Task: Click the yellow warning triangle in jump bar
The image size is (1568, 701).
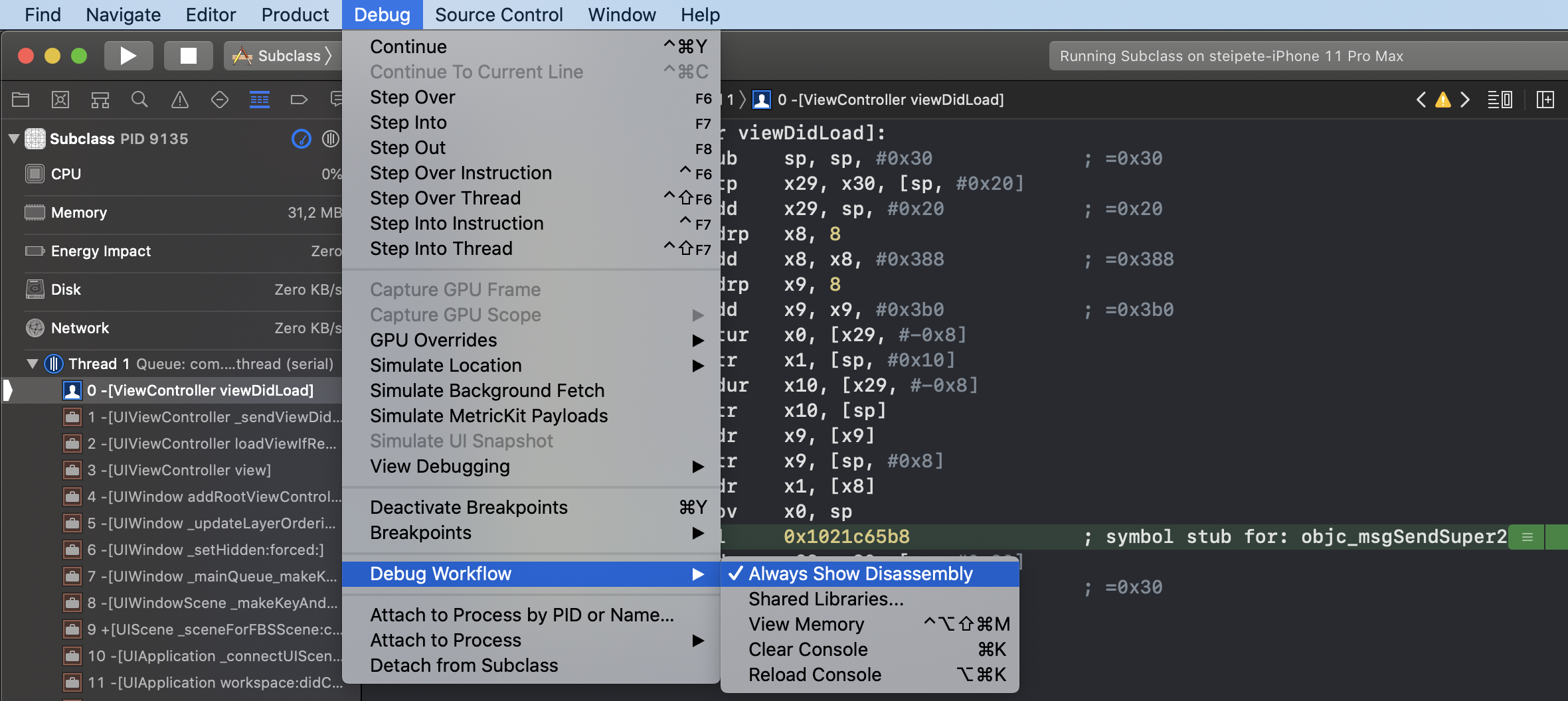Action: (x=1443, y=100)
